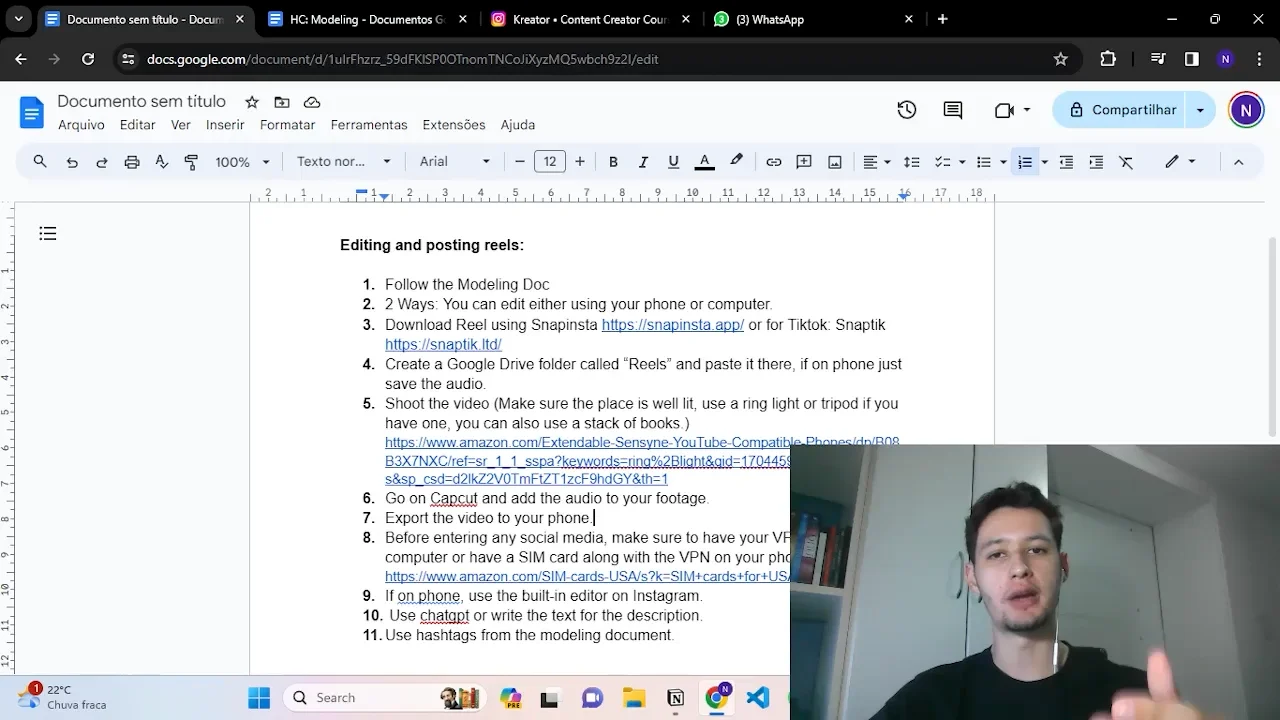The width and height of the screenshot is (1280, 720).
Task: Insert a link with chain icon
Action: click(774, 162)
